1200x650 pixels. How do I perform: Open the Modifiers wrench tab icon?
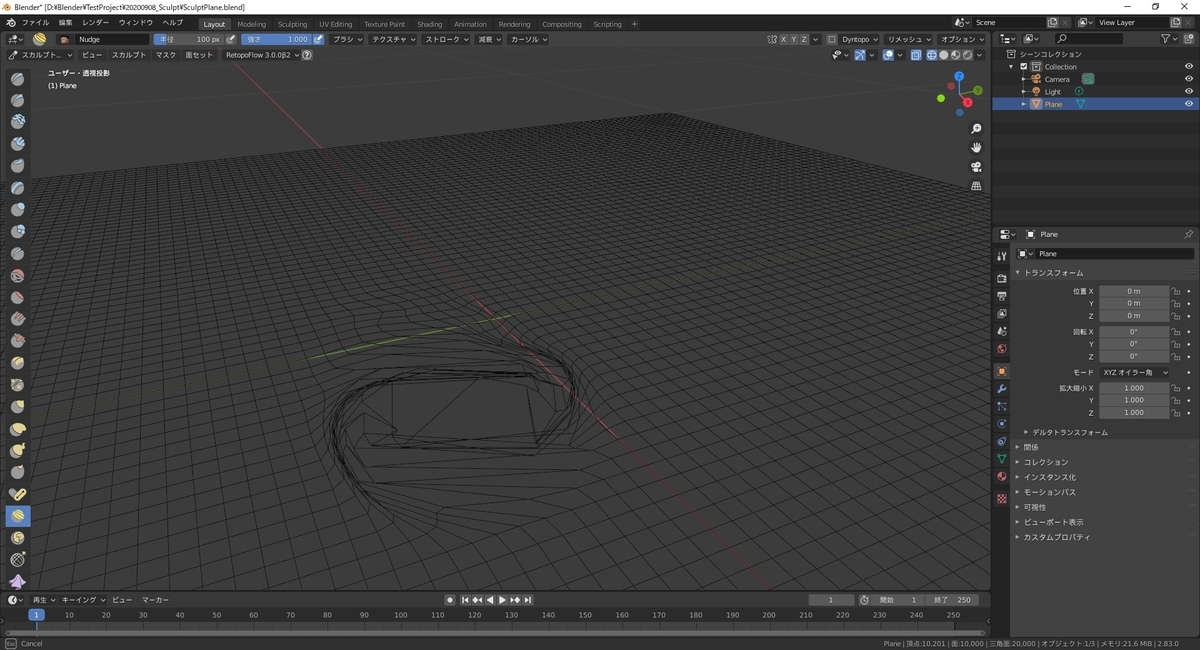(x=1001, y=388)
